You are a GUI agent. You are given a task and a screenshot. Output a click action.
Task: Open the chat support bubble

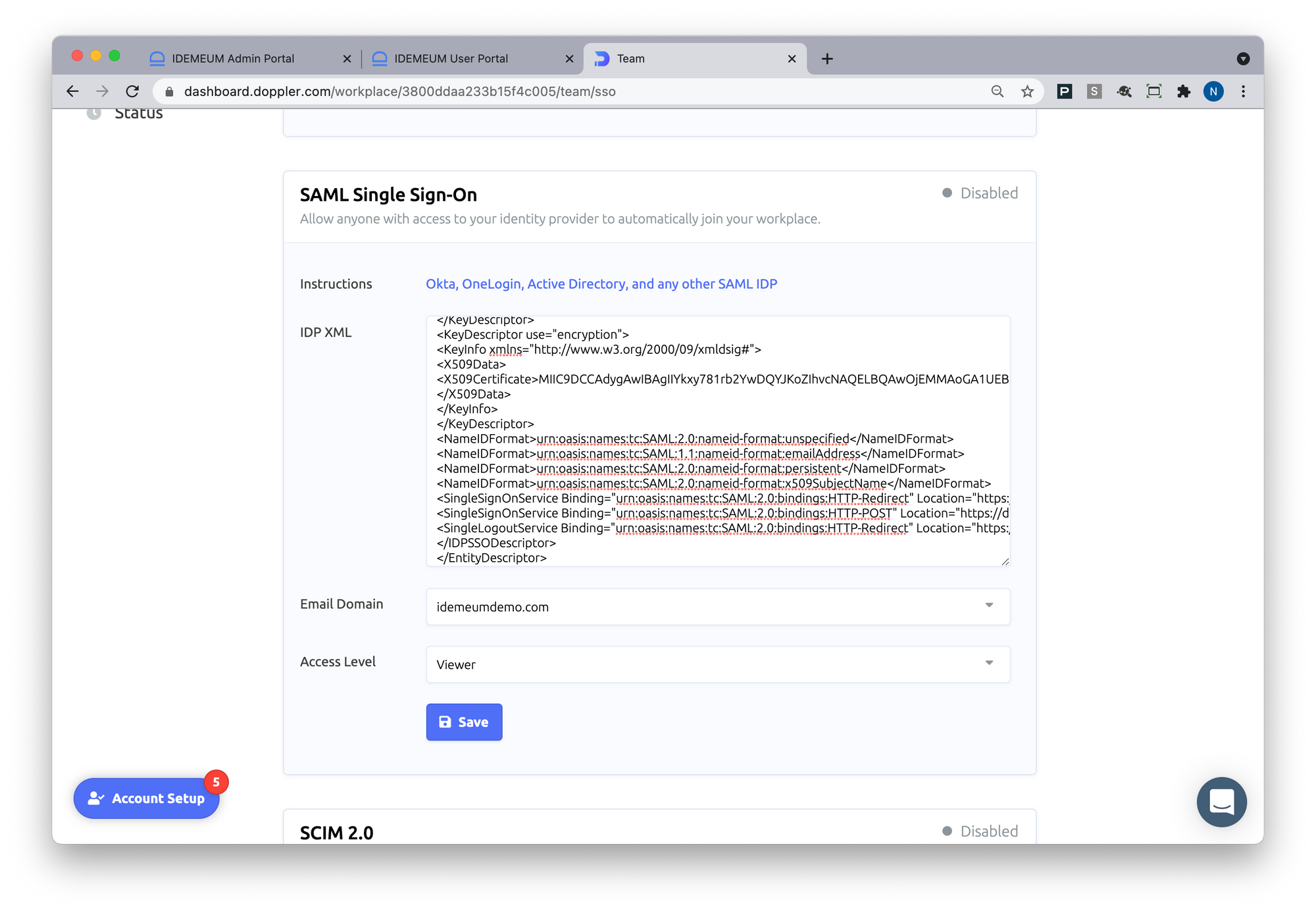(x=1221, y=802)
